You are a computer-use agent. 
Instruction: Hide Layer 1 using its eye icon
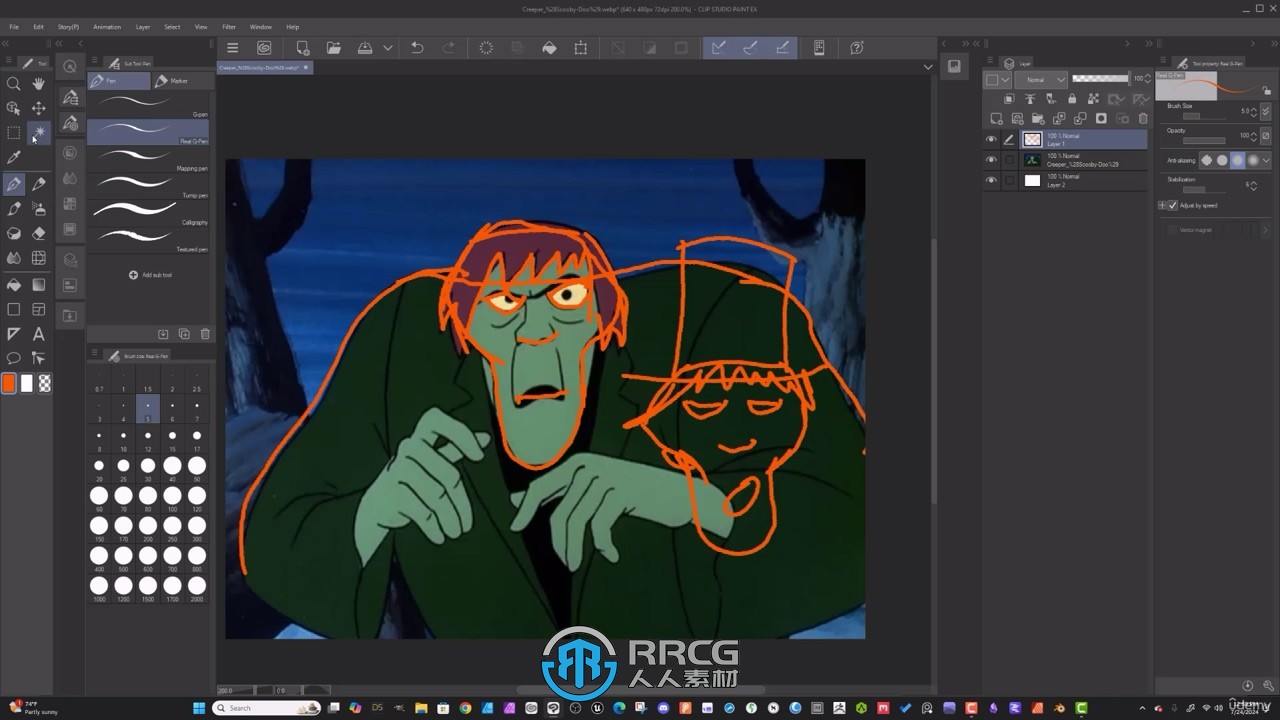click(x=991, y=140)
